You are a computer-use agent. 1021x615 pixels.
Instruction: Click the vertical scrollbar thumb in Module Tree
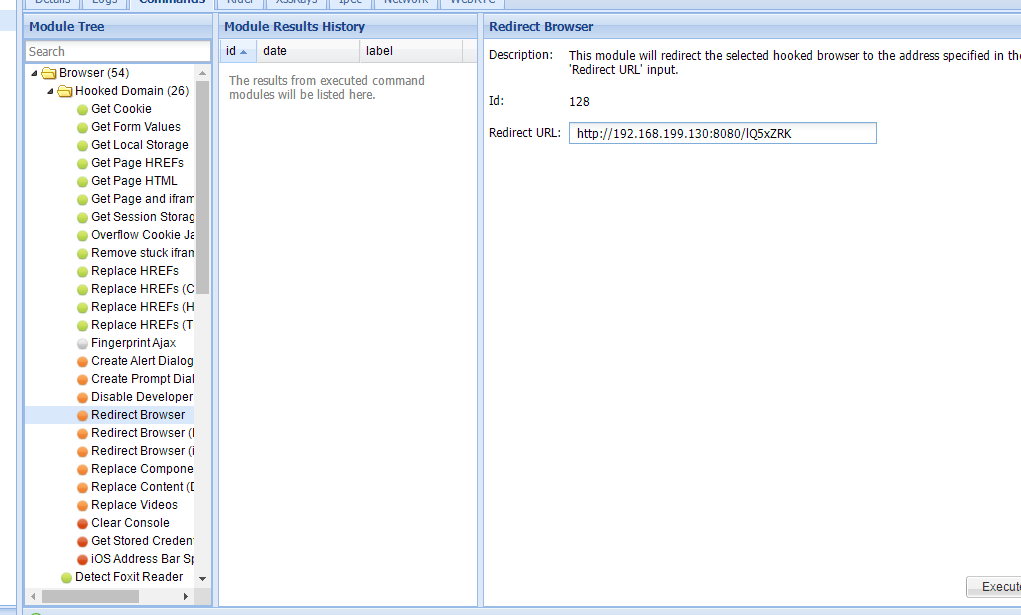tap(203, 188)
